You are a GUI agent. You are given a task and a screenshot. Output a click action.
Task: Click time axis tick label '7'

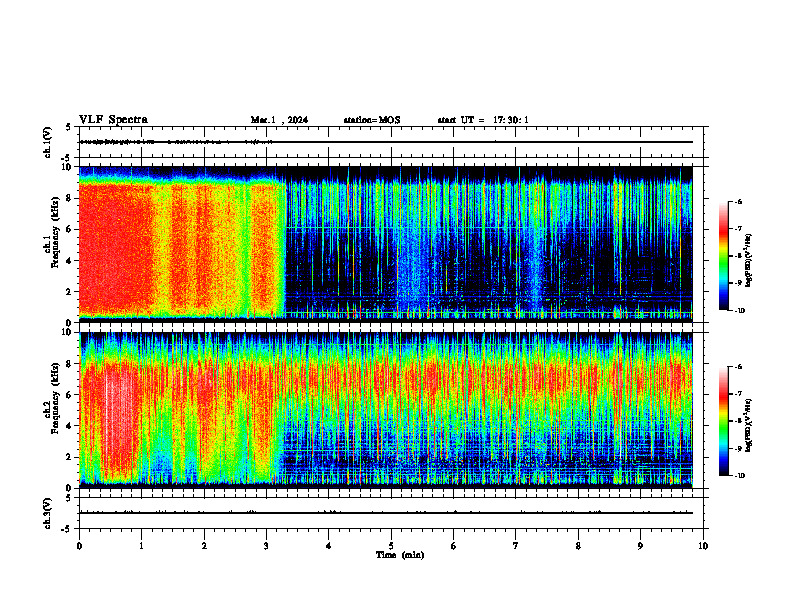(516, 546)
